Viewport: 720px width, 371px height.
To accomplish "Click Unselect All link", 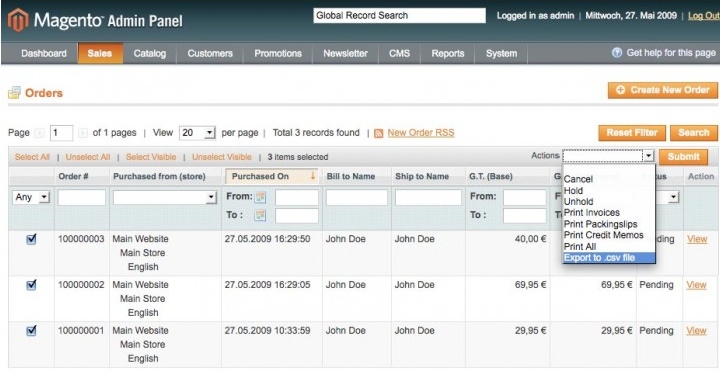I will (88, 157).
